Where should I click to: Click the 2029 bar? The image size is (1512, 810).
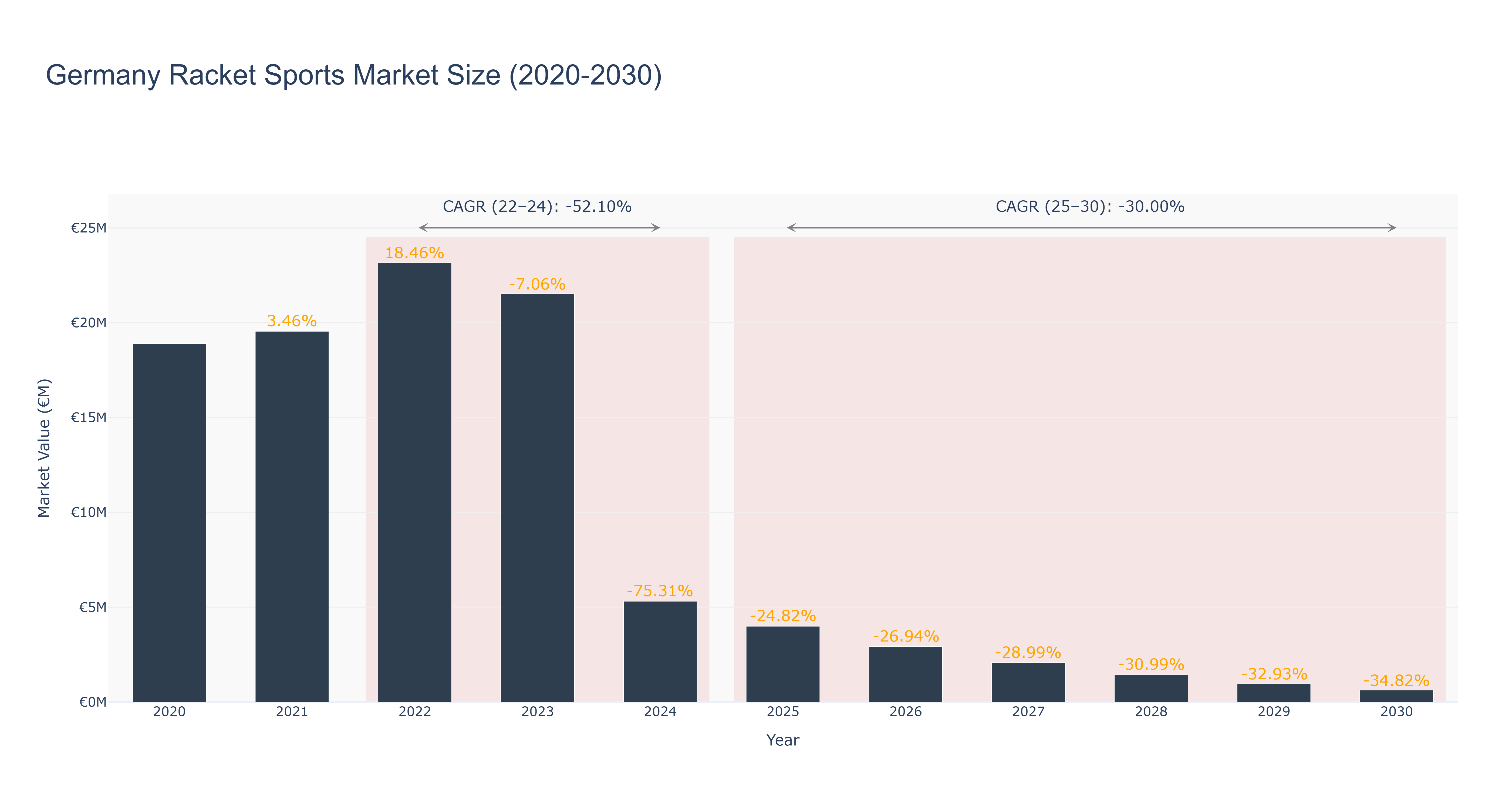[1273, 693]
